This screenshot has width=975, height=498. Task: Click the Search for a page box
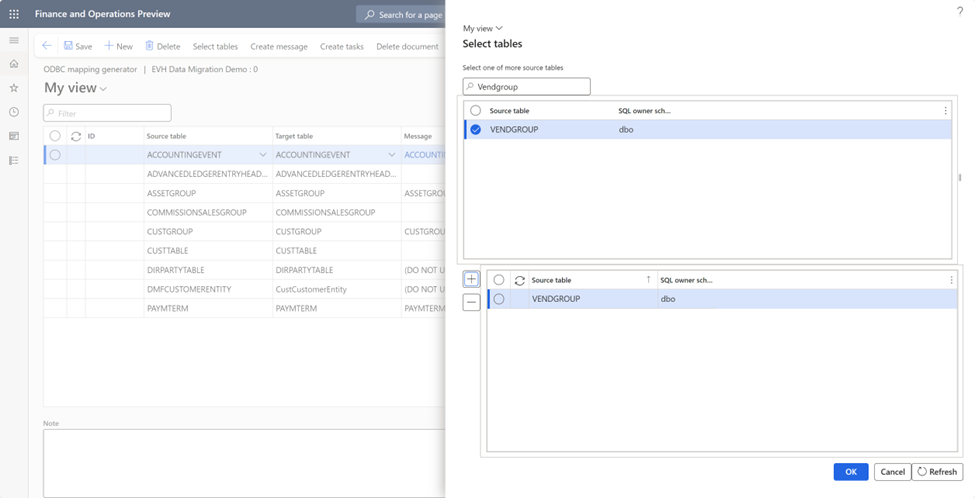click(x=402, y=14)
